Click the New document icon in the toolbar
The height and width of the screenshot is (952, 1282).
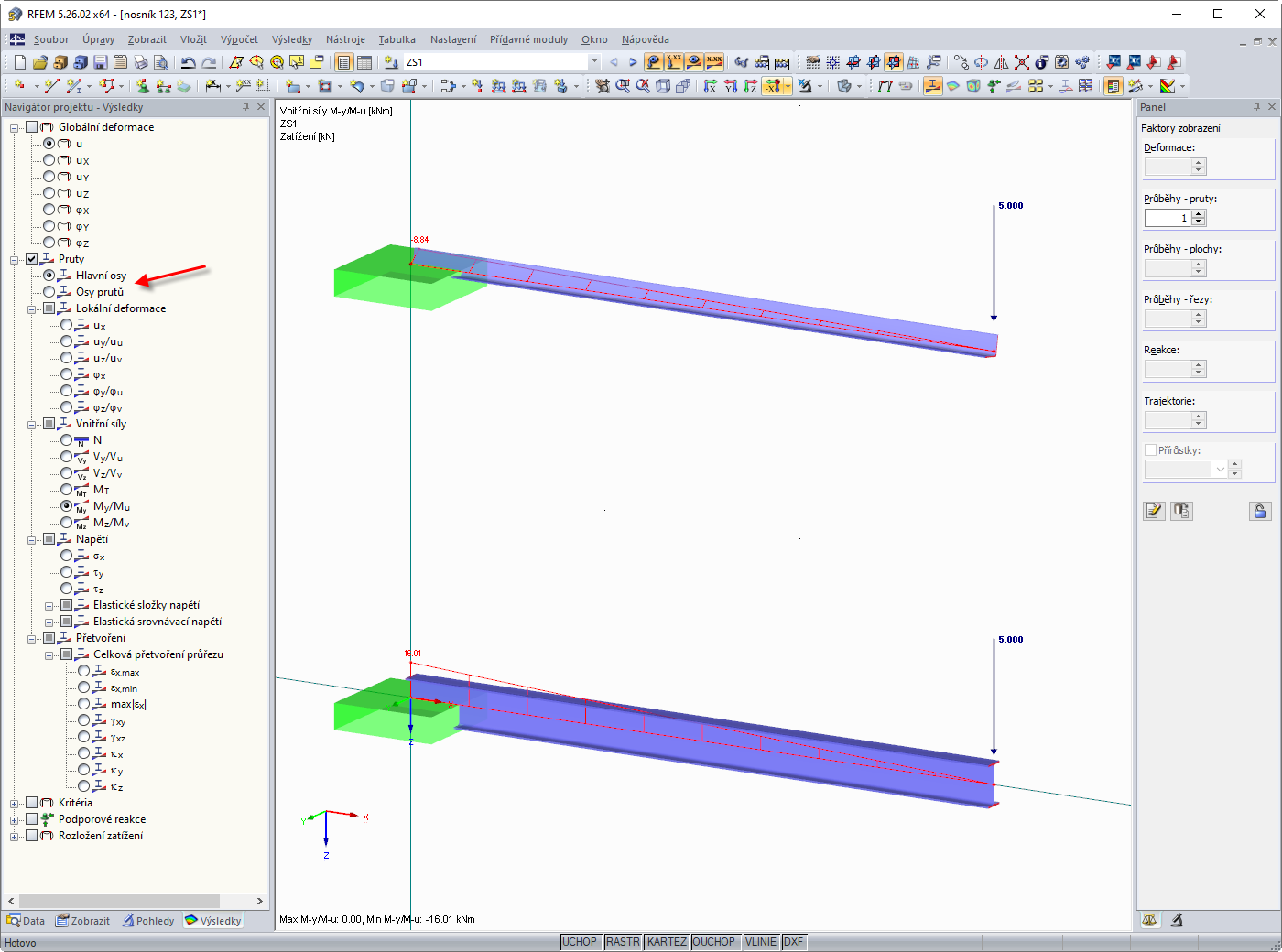(20, 62)
